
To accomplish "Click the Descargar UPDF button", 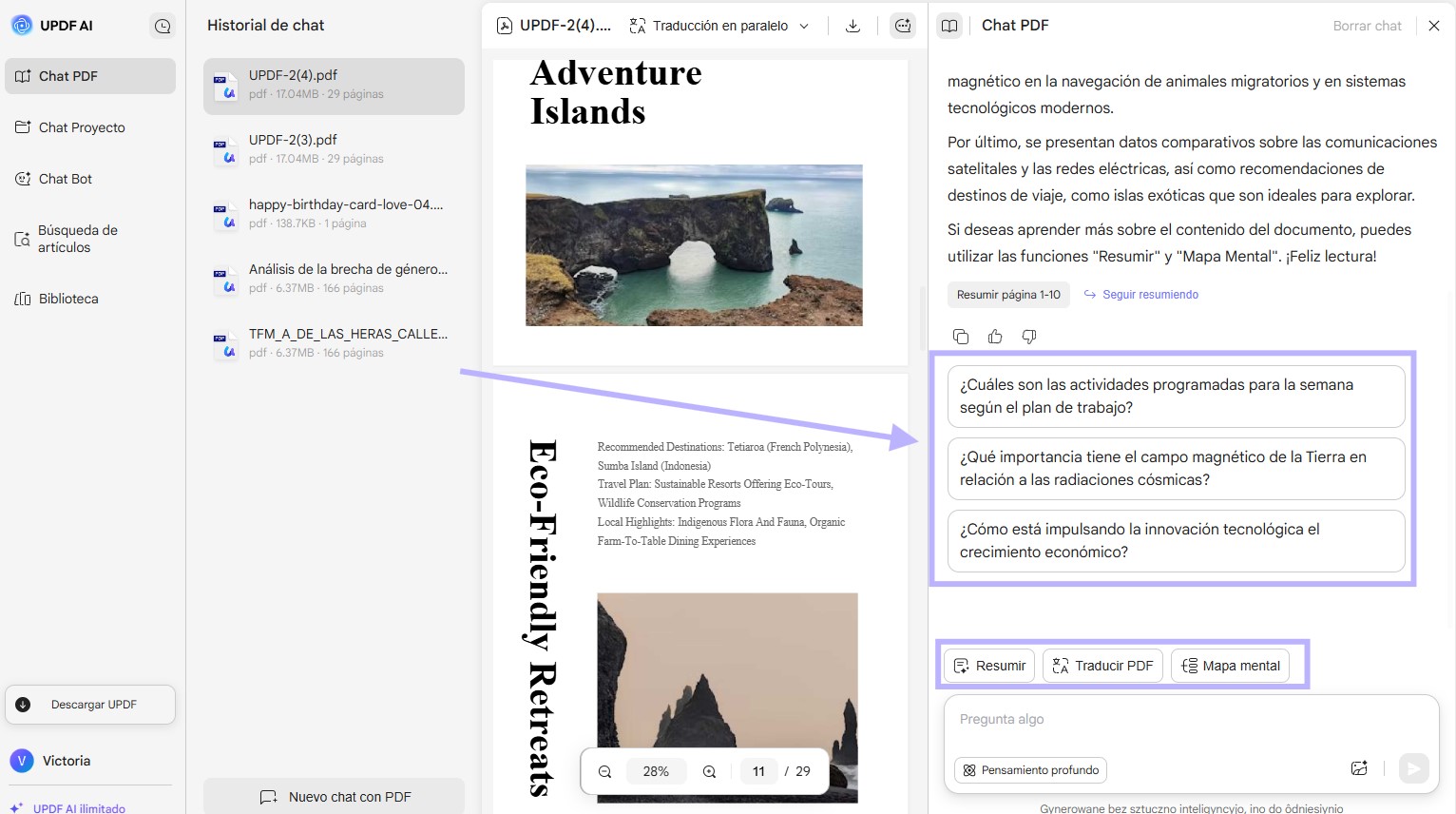I will [x=90, y=705].
